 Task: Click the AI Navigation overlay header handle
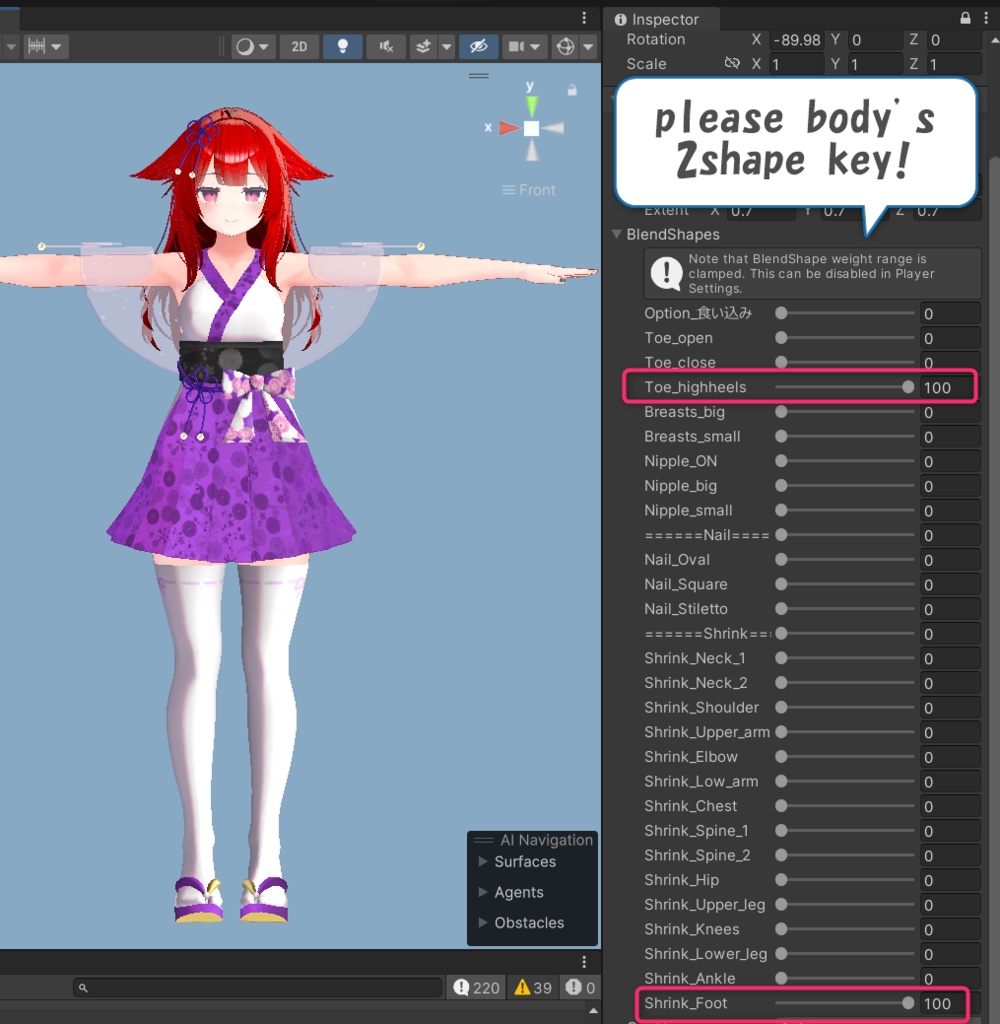click(x=483, y=840)
